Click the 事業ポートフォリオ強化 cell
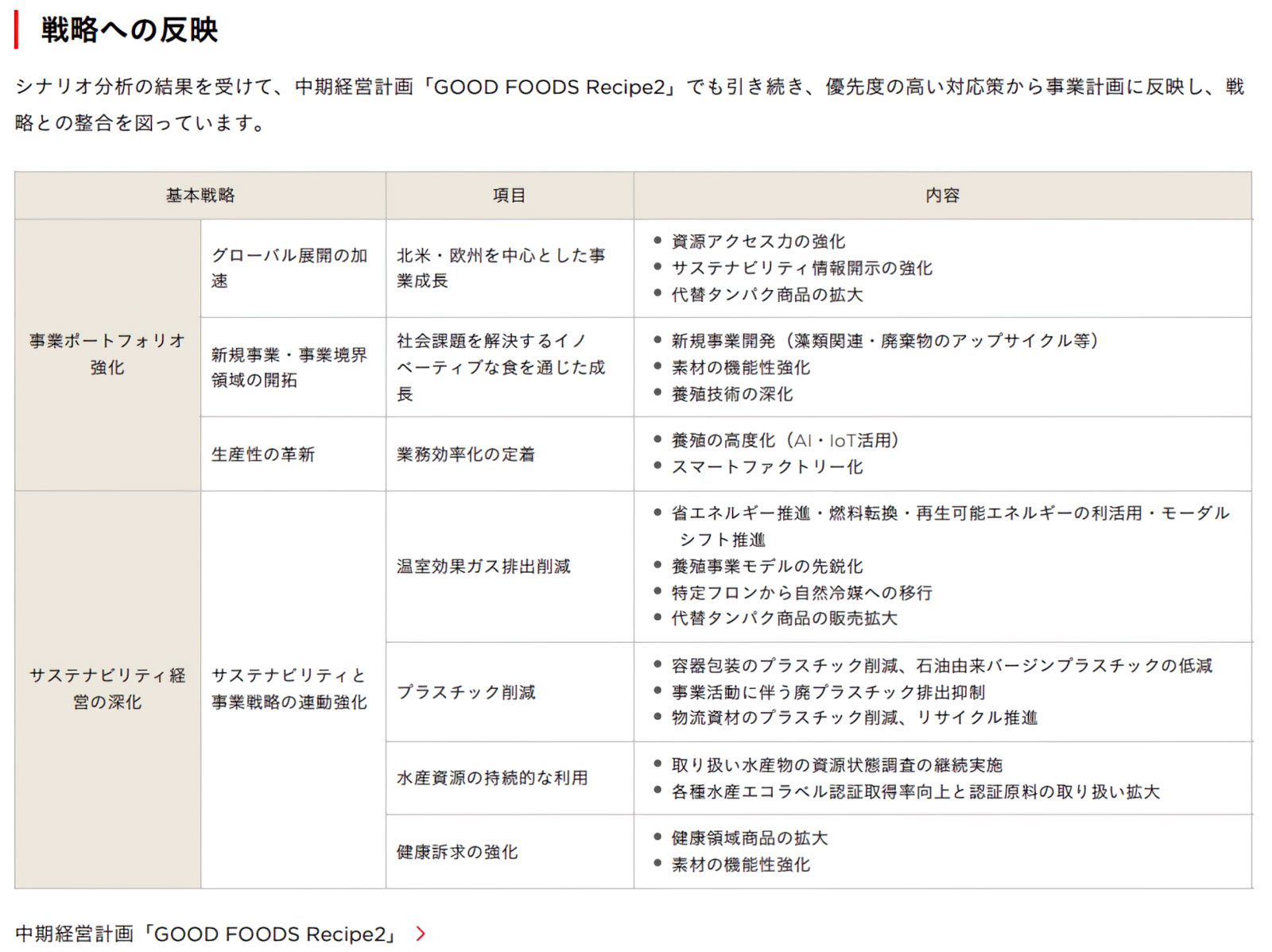The width and height of the screenshot is (1272, 952). point(107,354)
